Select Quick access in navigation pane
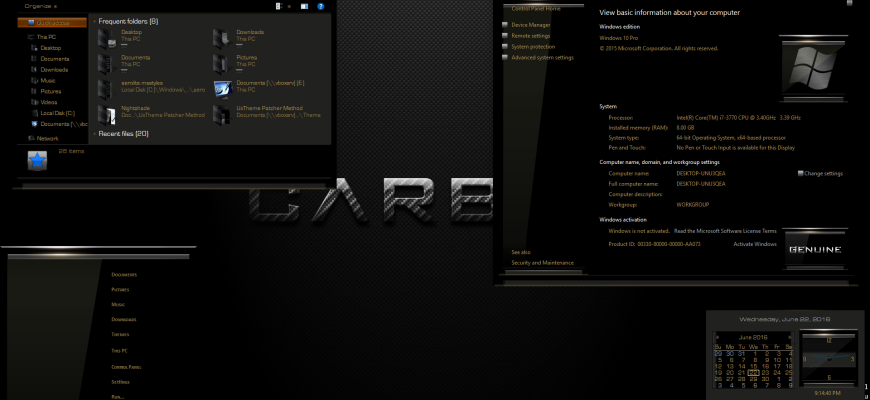This screenshot has width=870, height=400. click(x=52, y=23)
